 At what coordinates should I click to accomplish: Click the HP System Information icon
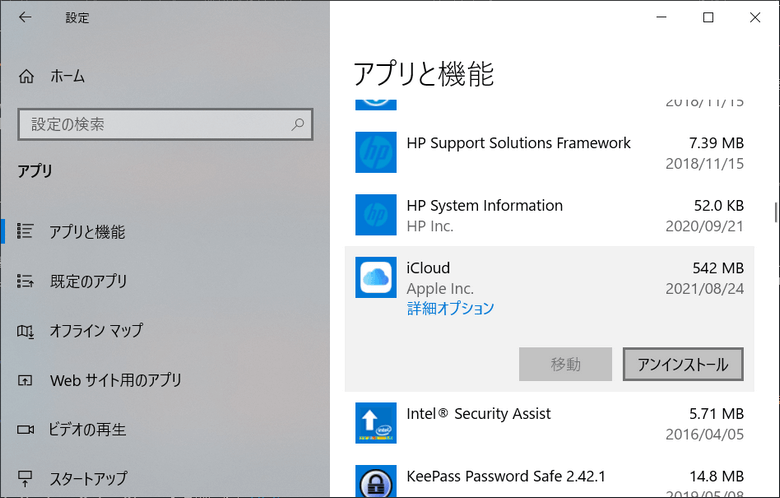376,214
